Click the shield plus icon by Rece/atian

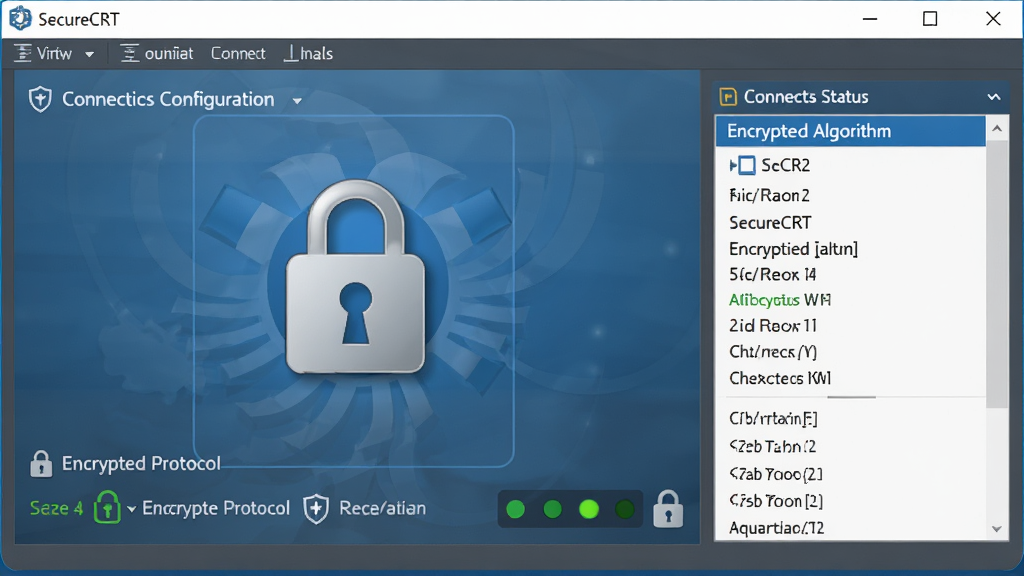tap(316, 509)
